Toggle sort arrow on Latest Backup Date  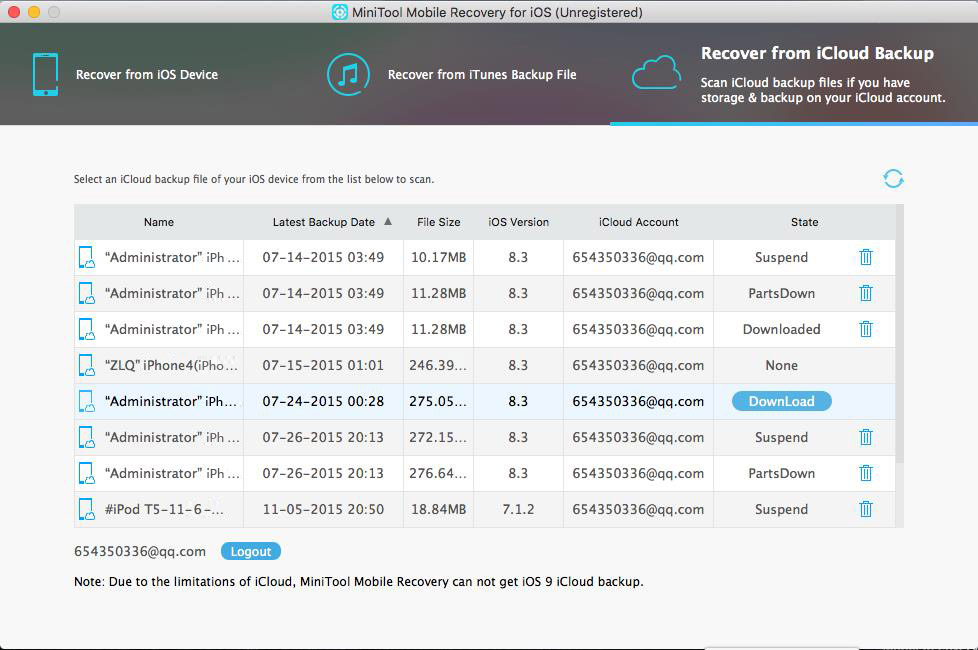click(x=388, y=221)
